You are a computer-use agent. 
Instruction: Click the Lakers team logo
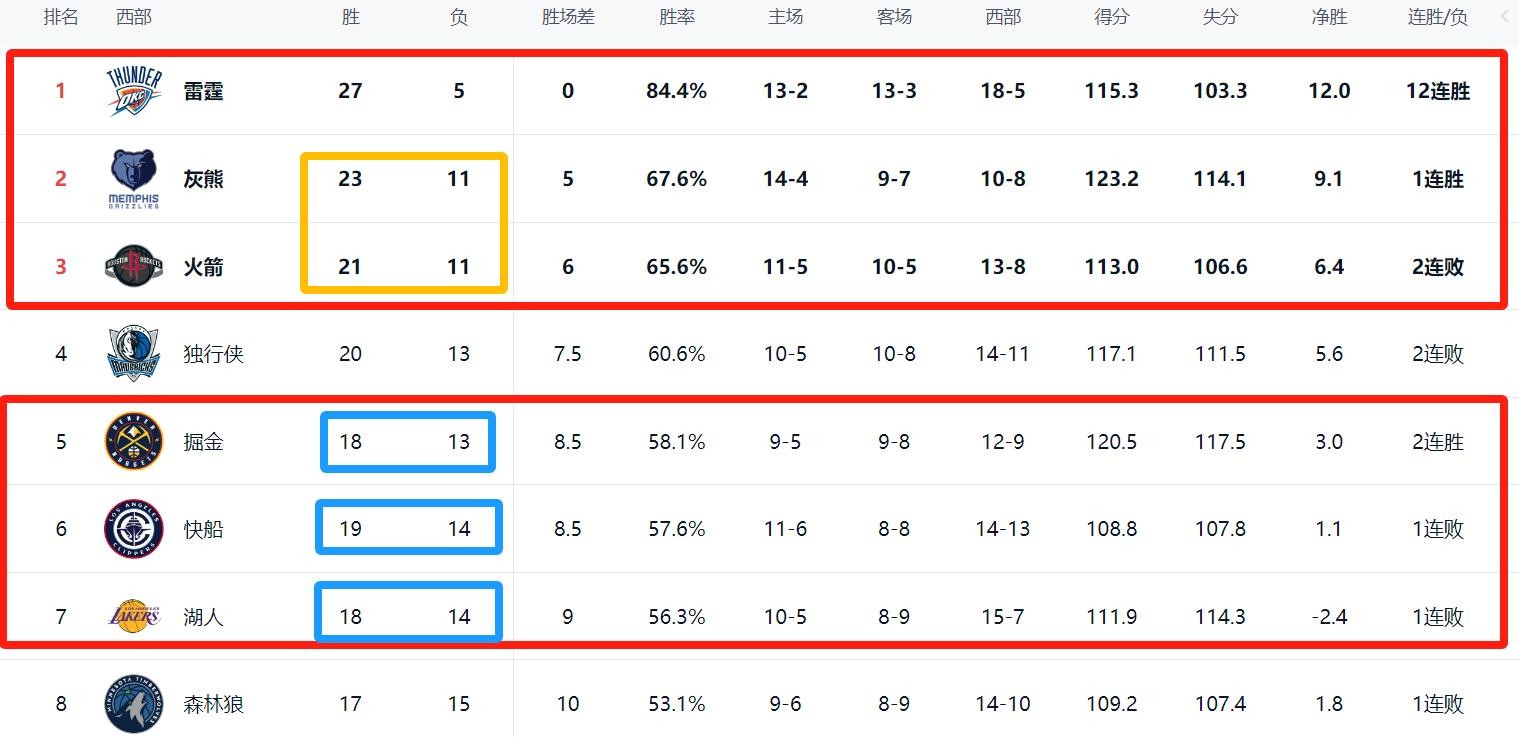coord(133,616)
